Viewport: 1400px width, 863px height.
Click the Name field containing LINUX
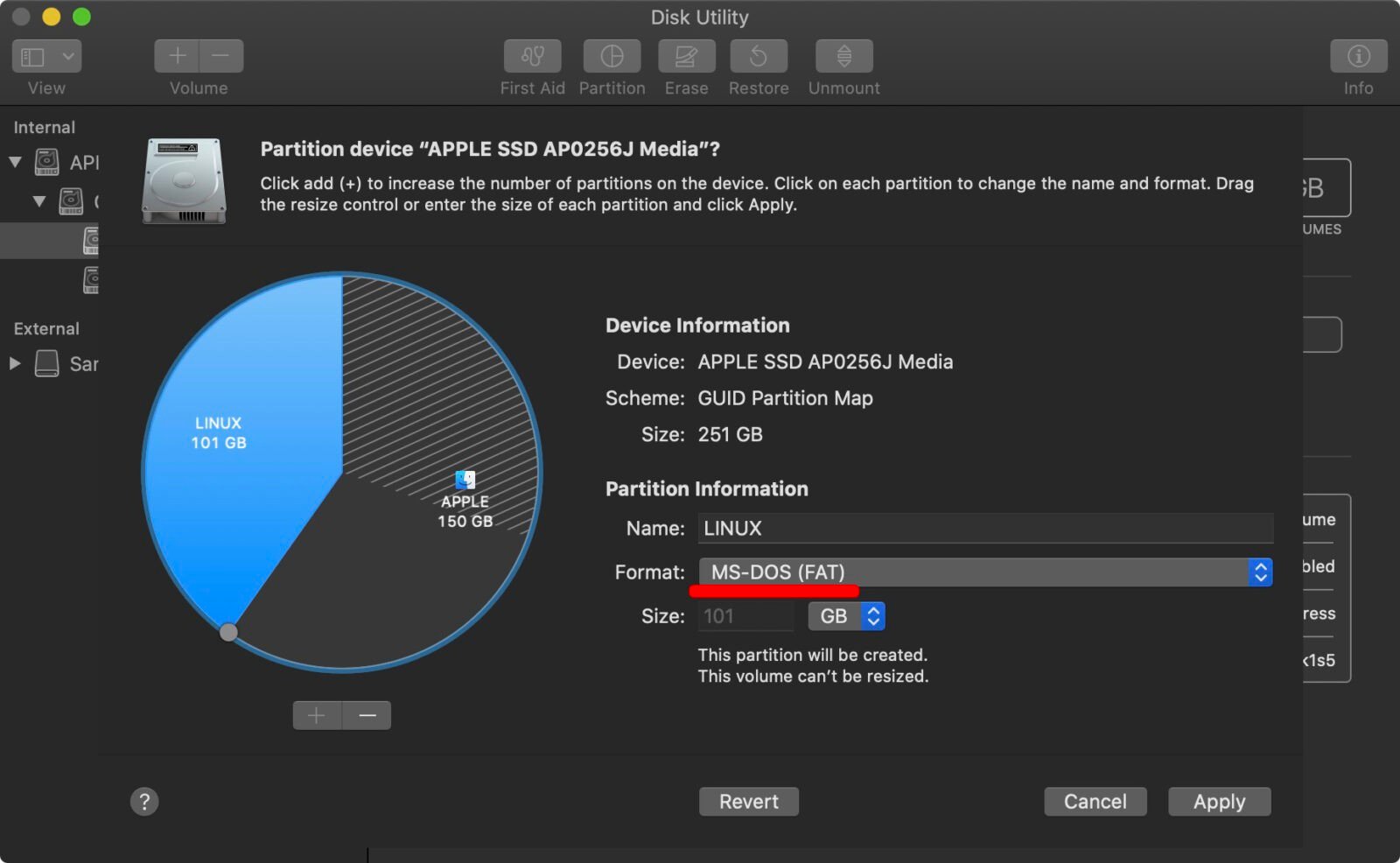point(985,528)
